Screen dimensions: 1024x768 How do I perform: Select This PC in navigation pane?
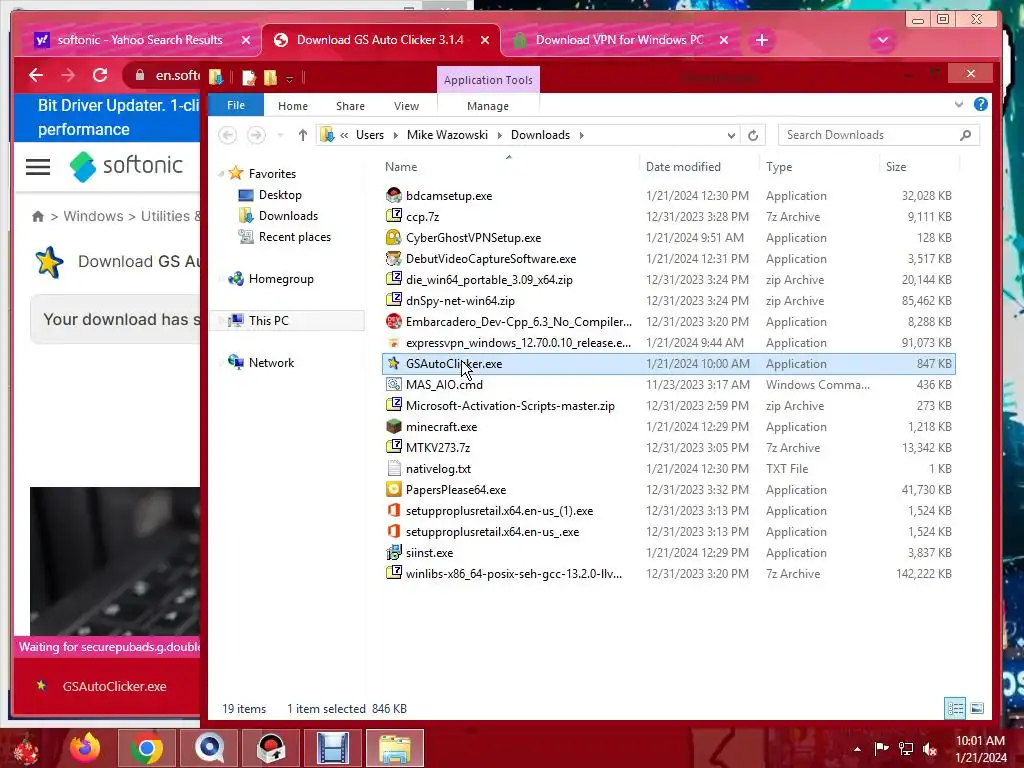pos(268,321)
